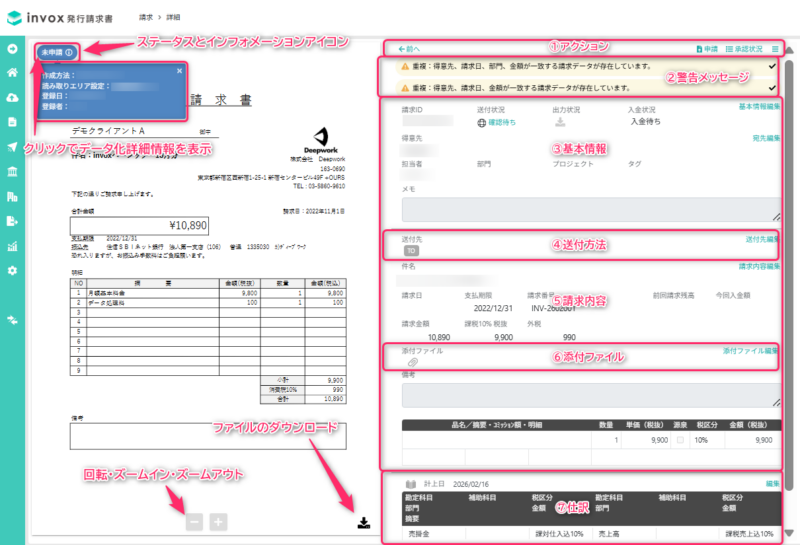
Task: Open the file export sidebar icon
Action: [12, 220]
